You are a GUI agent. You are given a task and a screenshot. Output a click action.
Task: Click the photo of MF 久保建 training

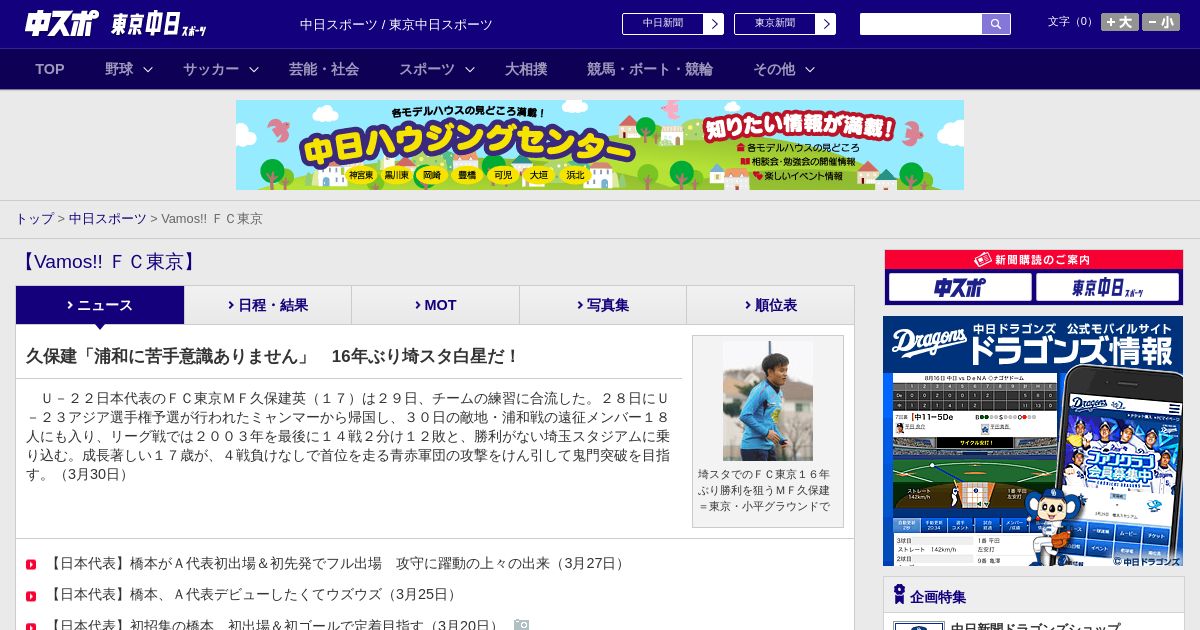pyautogui.click(x=768, y=401)
